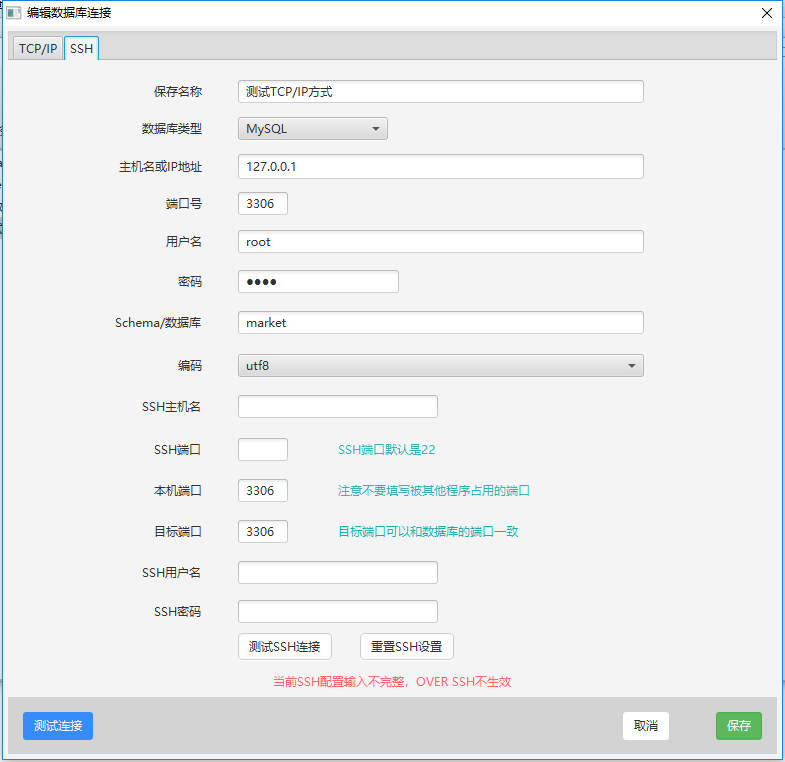Click the 密码 password field
This screenshot has width=785, height=762.
click(x=318, y=282)
